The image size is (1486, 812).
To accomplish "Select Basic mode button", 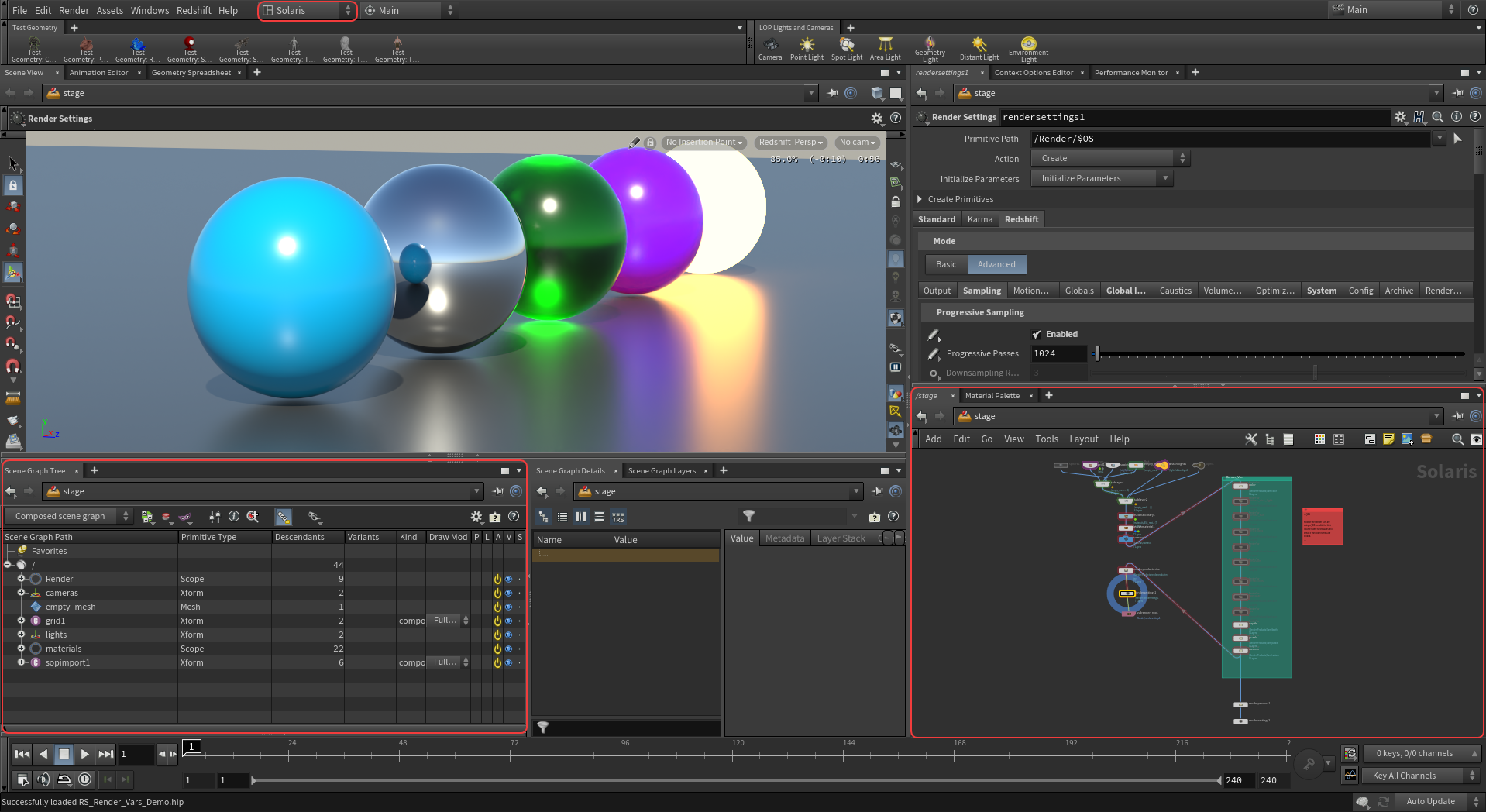I will pyautogui.click(x=946, y=265).
